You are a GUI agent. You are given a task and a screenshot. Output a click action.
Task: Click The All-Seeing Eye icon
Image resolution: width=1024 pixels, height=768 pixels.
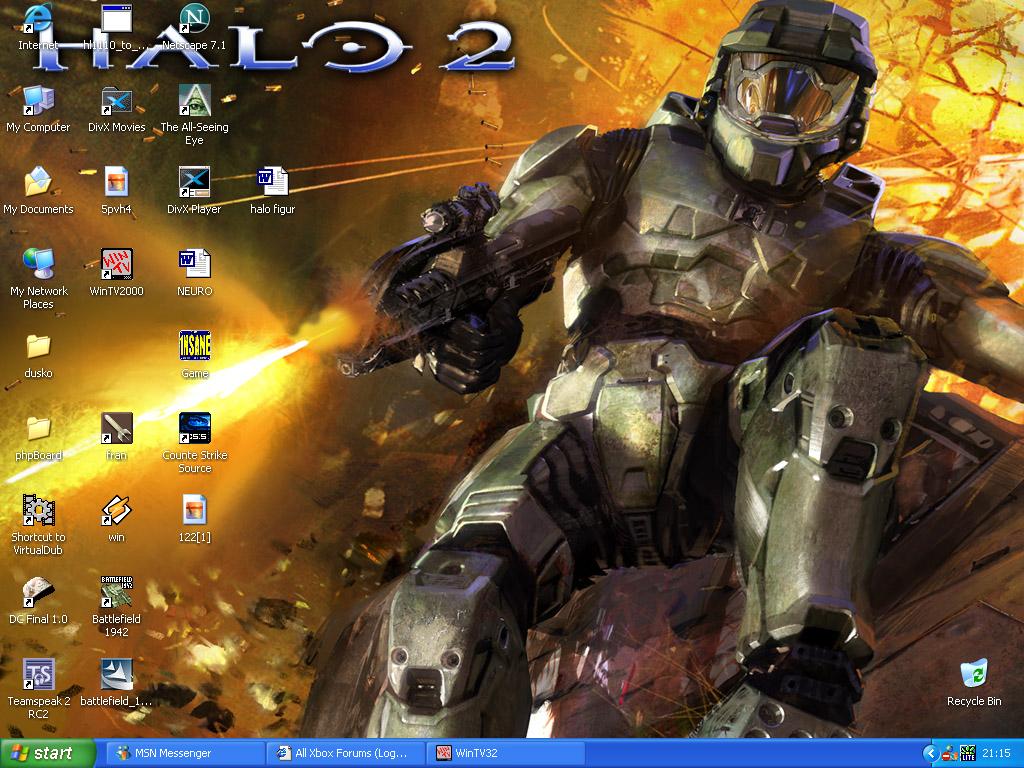(194, 101)
